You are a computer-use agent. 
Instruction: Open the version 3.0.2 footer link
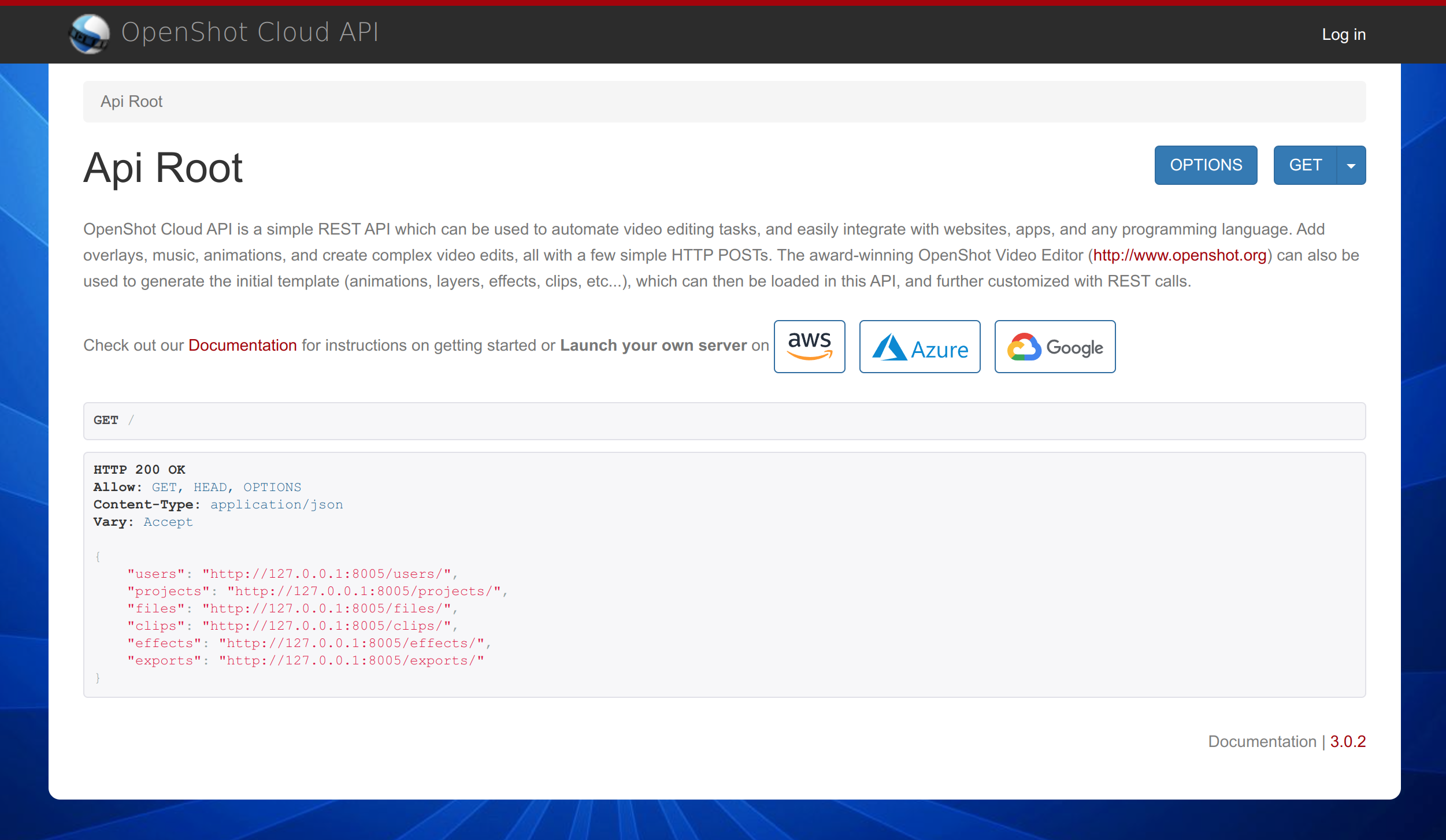pos(1348,742)
